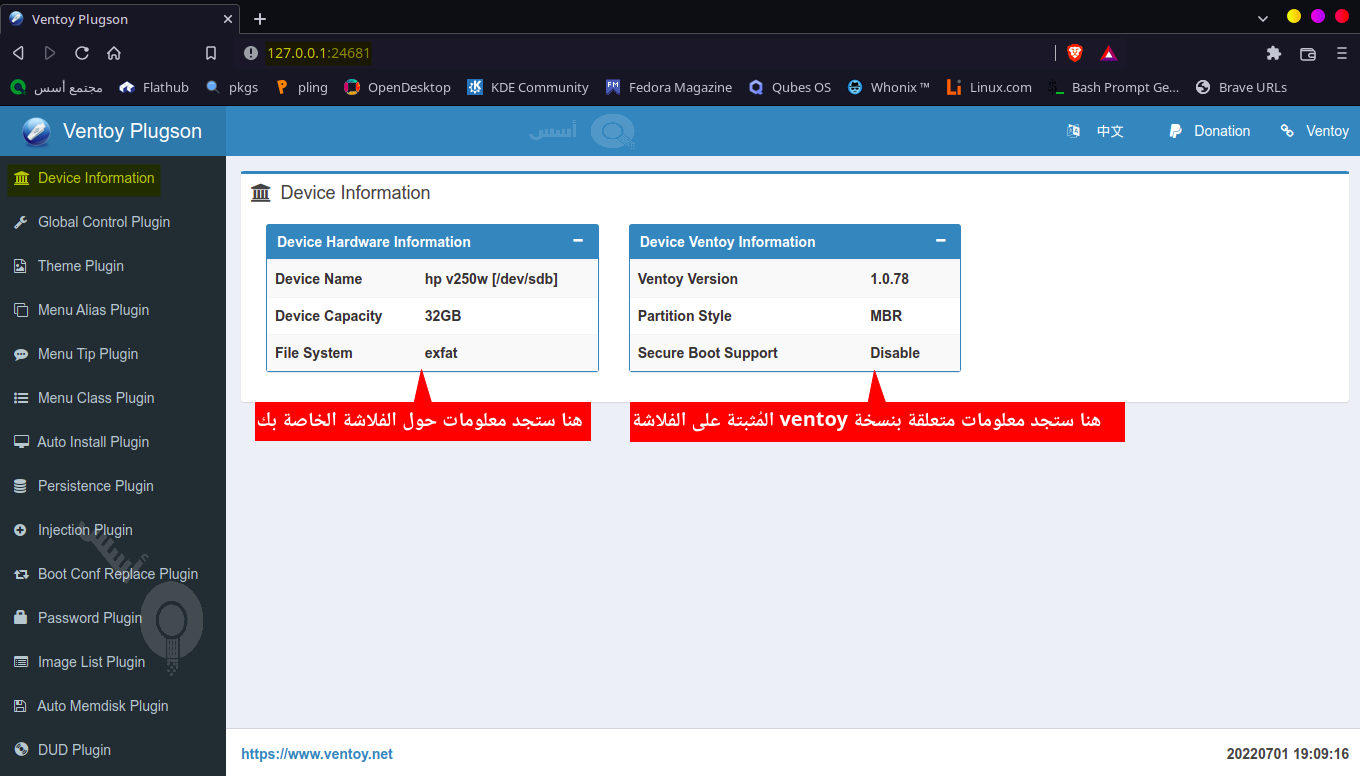The image size is (1360, 776).
Task: Open the tab search dropdown arrow
Action: click(1263, 18)
